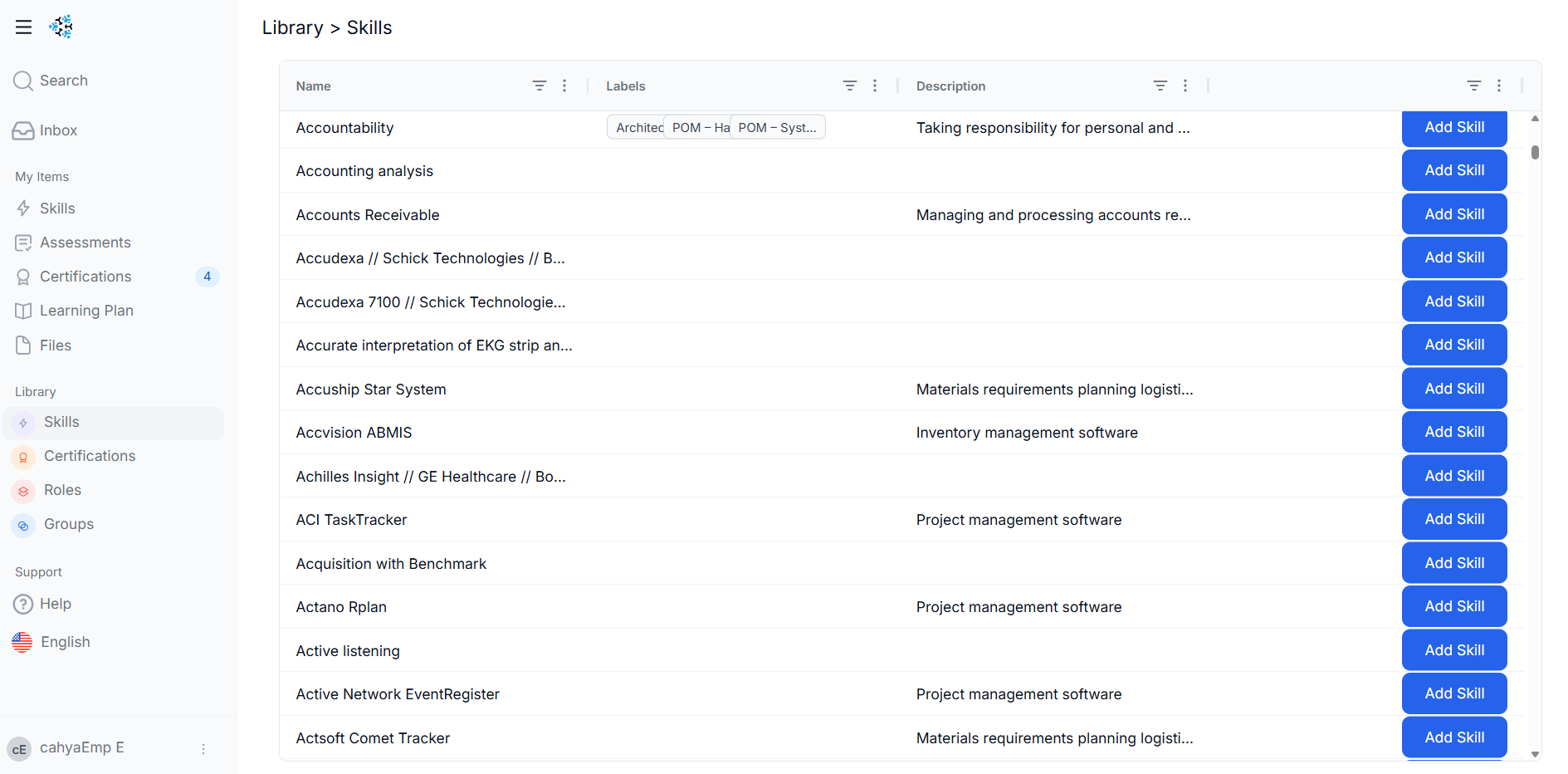Open last column three-dot menu

click(1499, 86)
